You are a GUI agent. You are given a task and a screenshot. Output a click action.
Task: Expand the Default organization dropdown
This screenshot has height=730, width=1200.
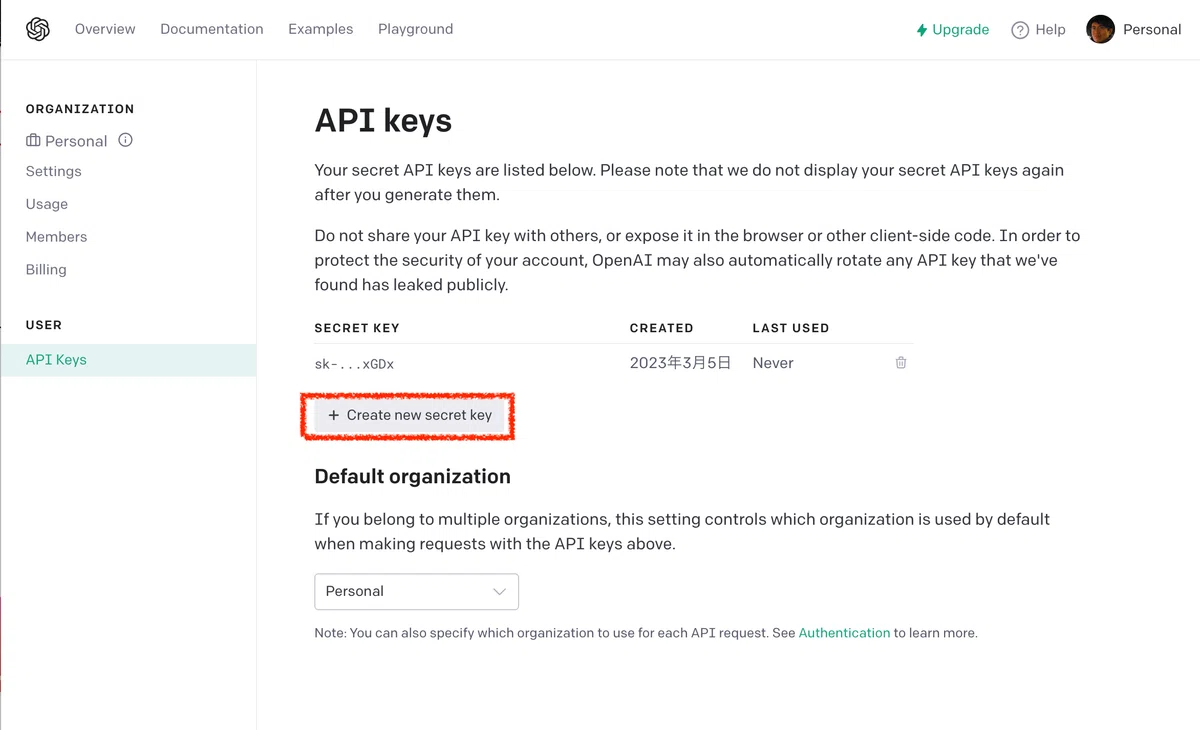point(416,591)
